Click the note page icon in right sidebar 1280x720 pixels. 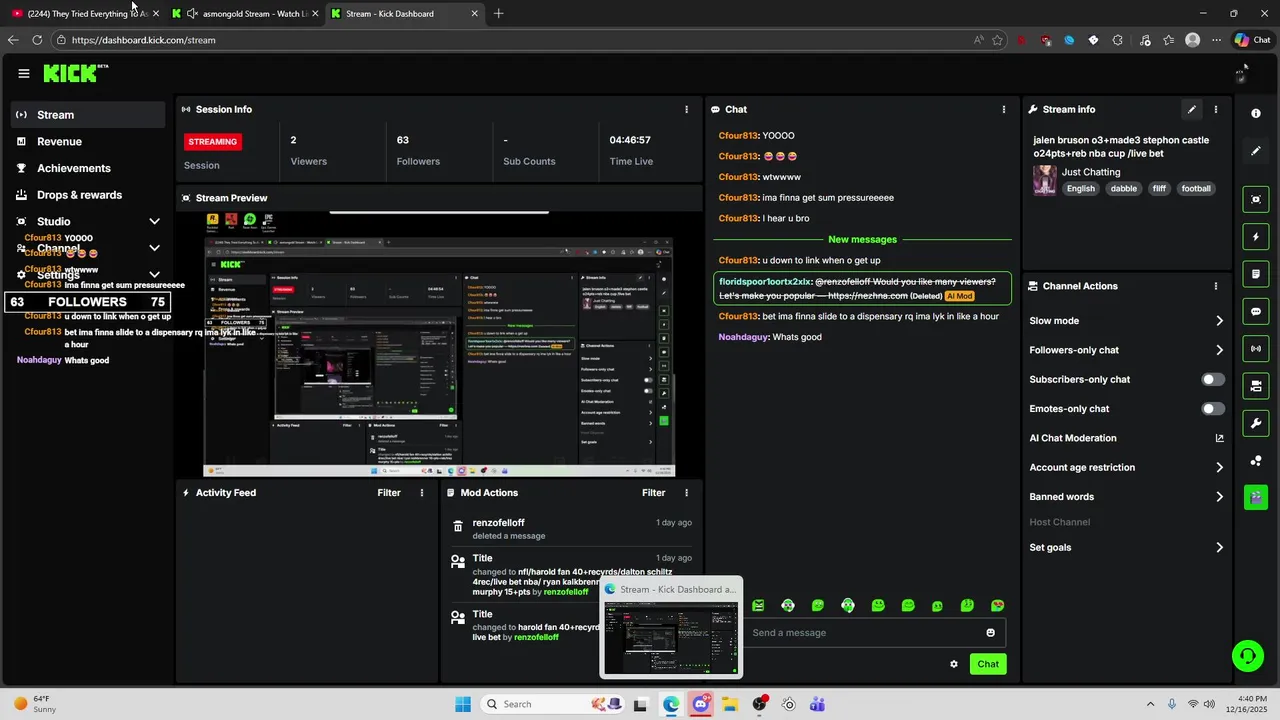pos(1256,274)
